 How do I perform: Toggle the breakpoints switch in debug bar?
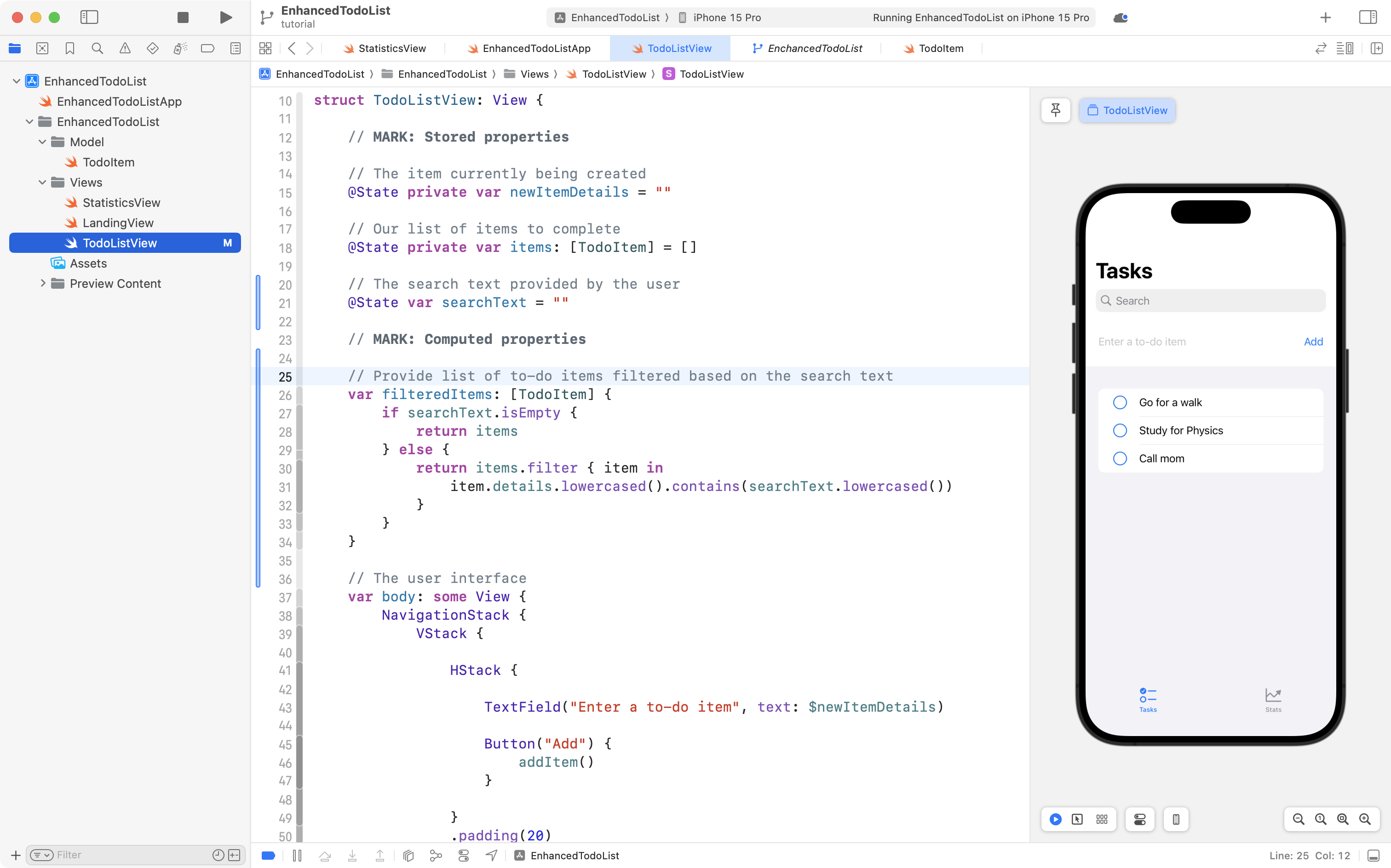pos(268,856)
